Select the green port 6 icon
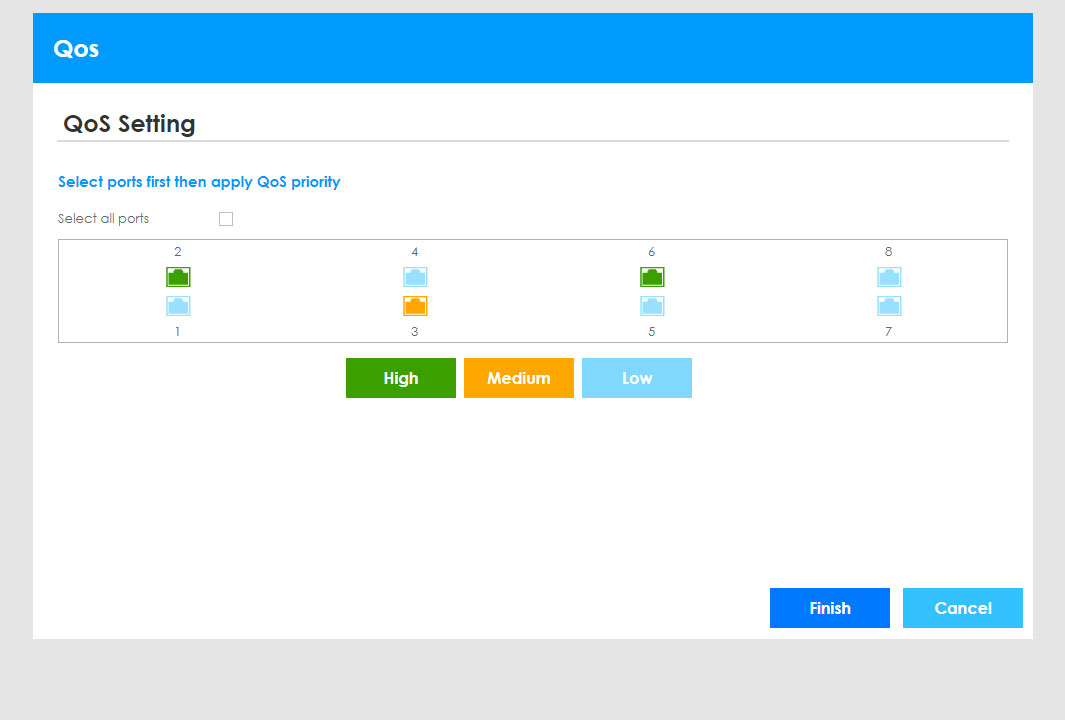This screenshot has width=1065, height=720. click(652, 277)
